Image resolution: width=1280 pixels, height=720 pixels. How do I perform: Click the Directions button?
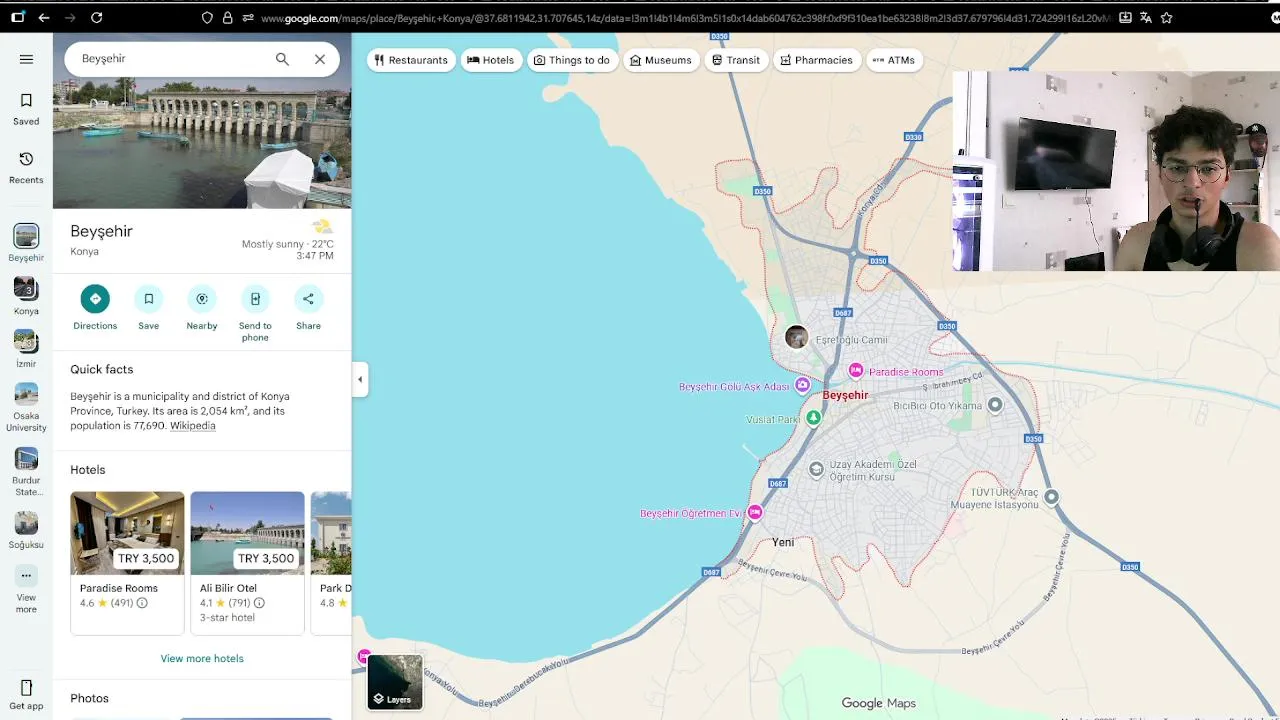[95, 298]
